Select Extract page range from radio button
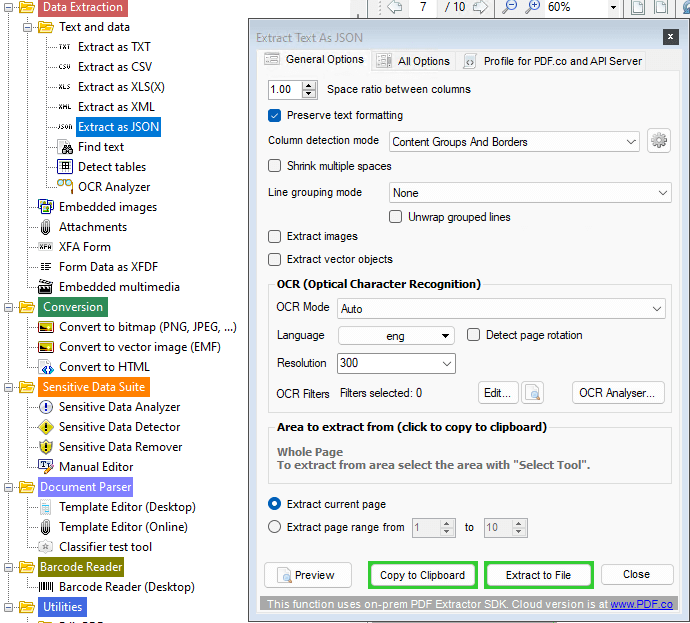Screen dimensions: 690x623 [x=275, y=527]
